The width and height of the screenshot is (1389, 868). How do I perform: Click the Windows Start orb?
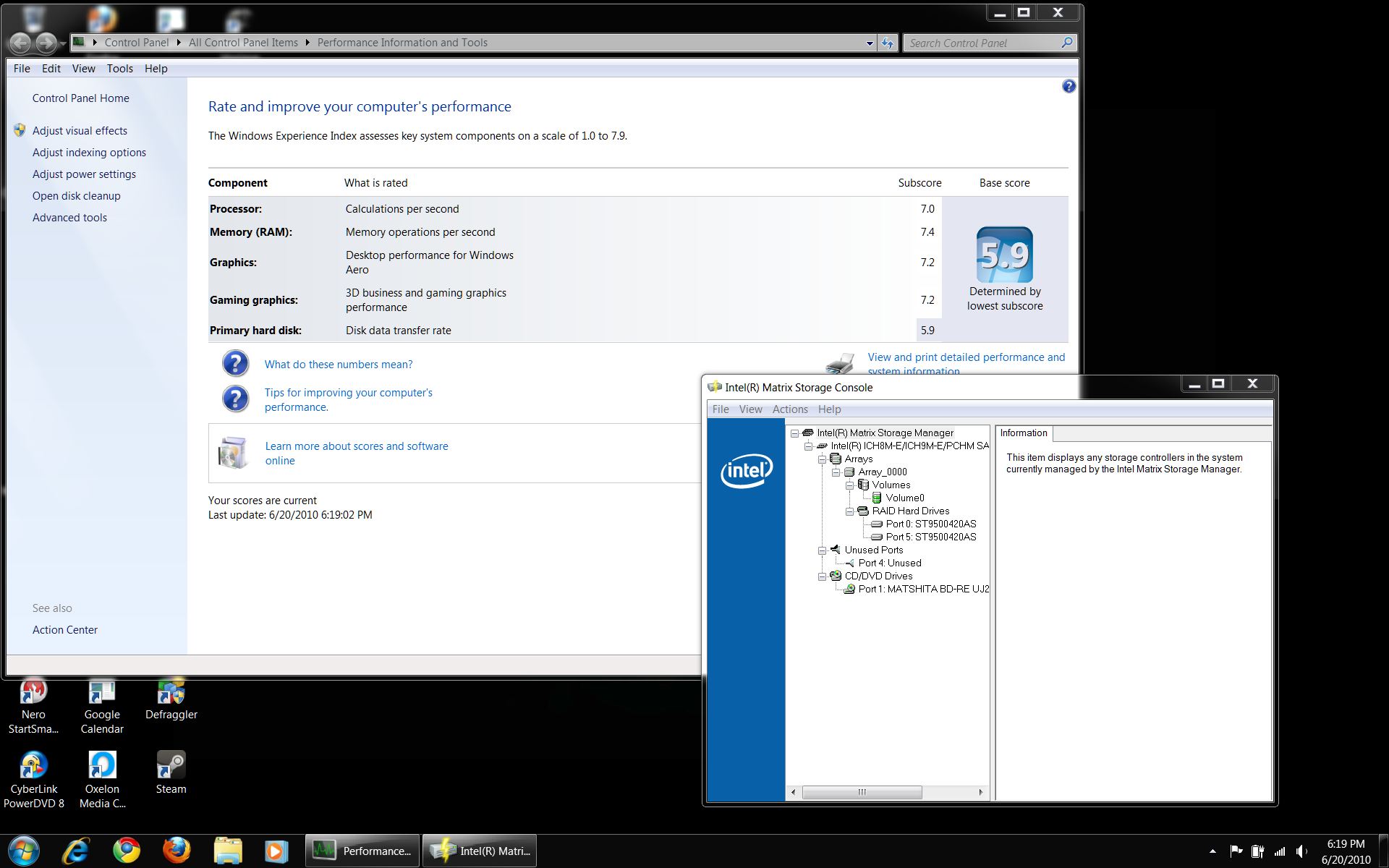pos(24,851)
